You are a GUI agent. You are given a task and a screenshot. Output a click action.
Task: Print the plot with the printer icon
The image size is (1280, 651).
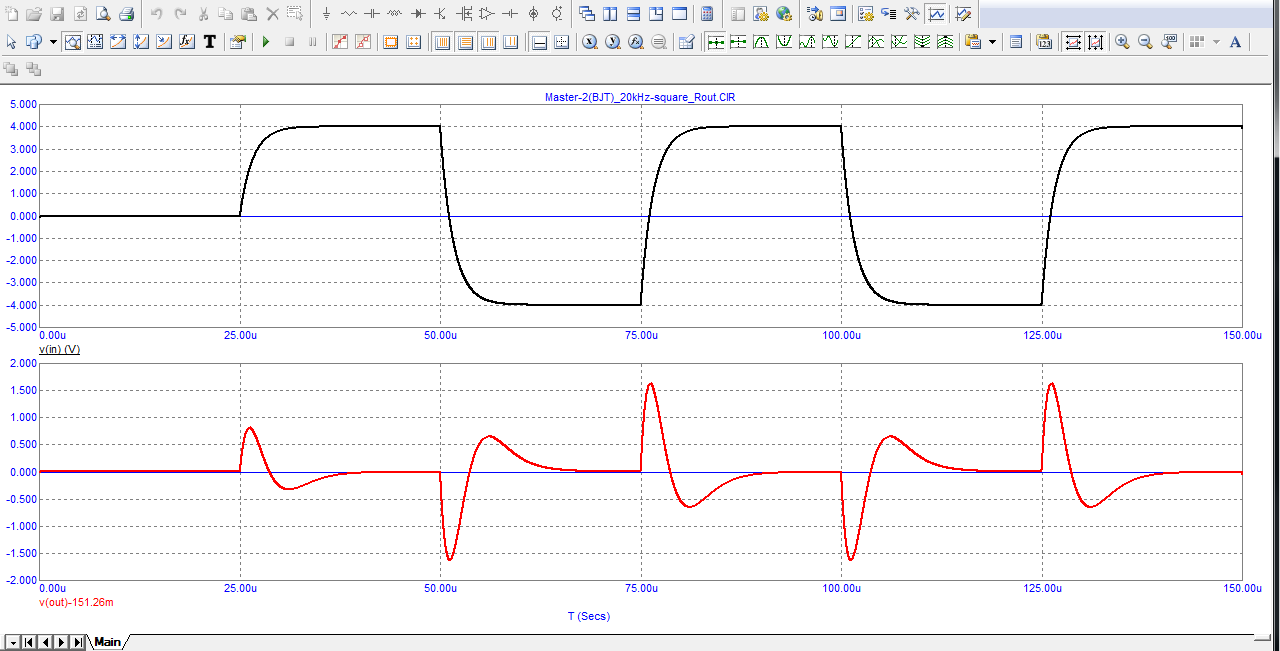point(127,14)
